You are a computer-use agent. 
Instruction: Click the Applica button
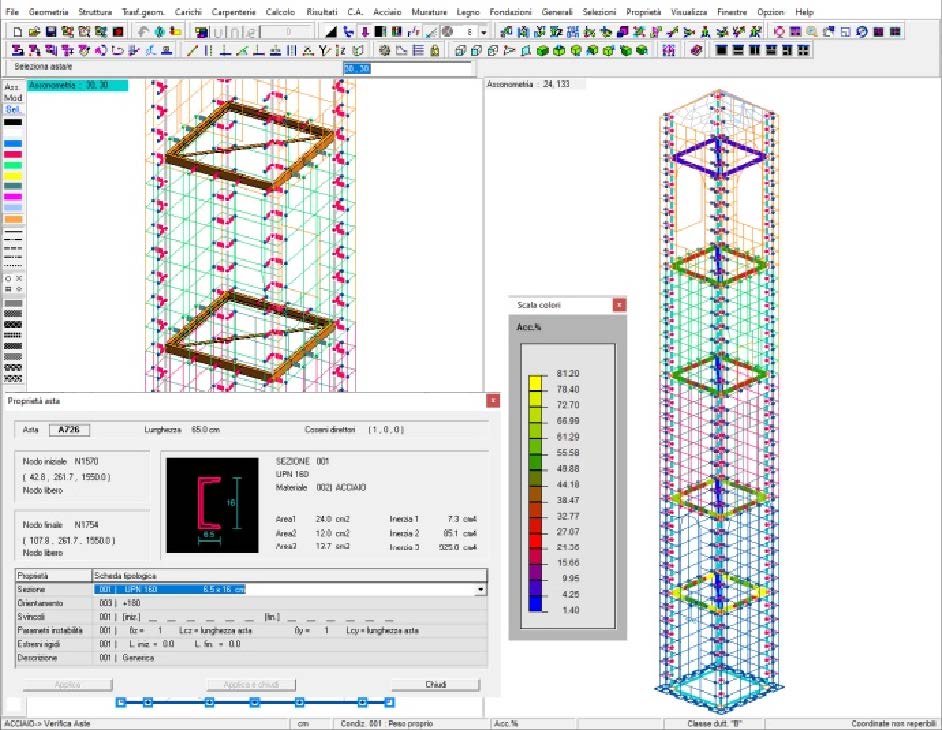pyautogui.click(x=68, y=685)
